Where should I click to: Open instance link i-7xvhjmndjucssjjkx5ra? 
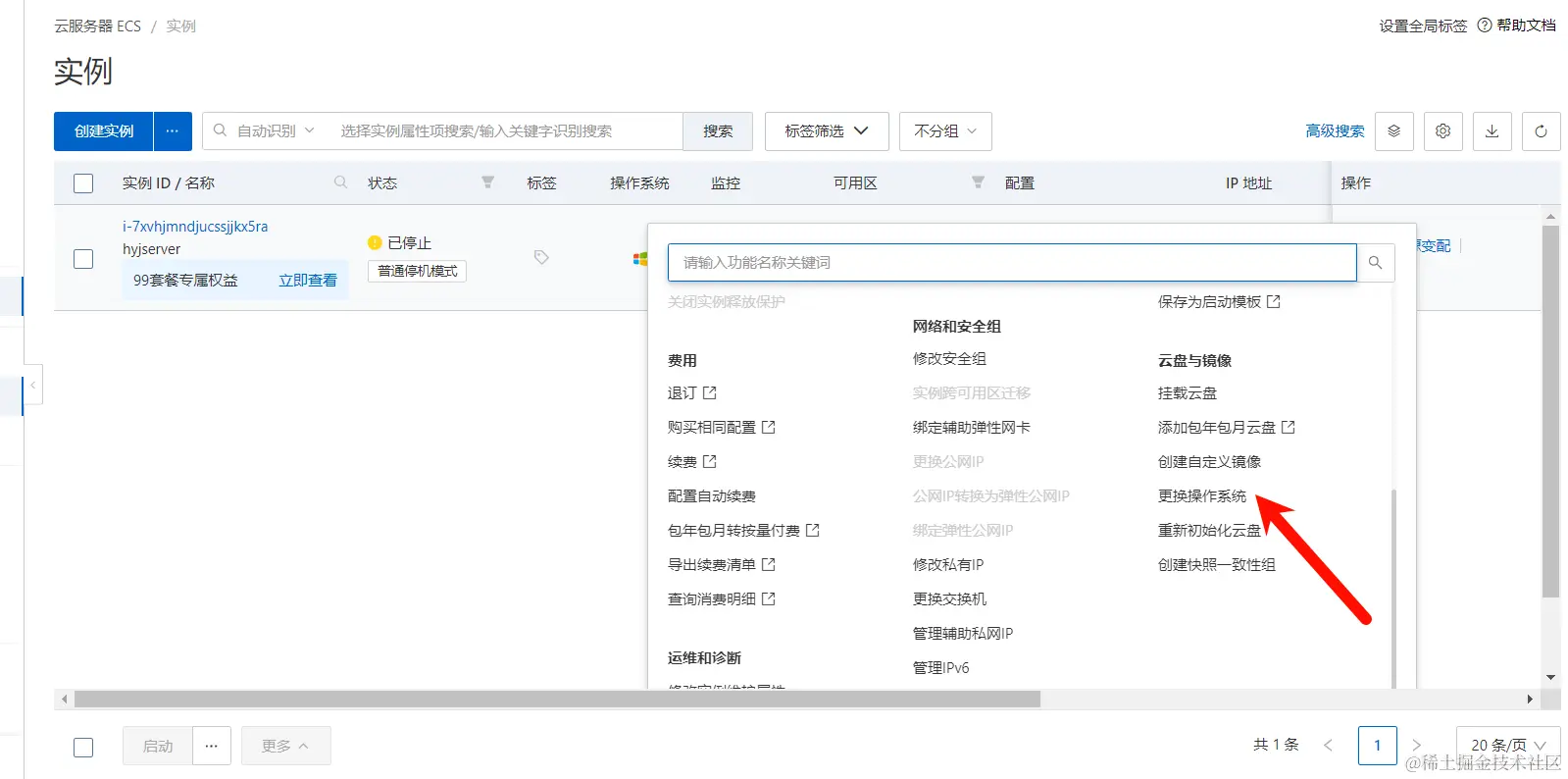pos(195,226)
